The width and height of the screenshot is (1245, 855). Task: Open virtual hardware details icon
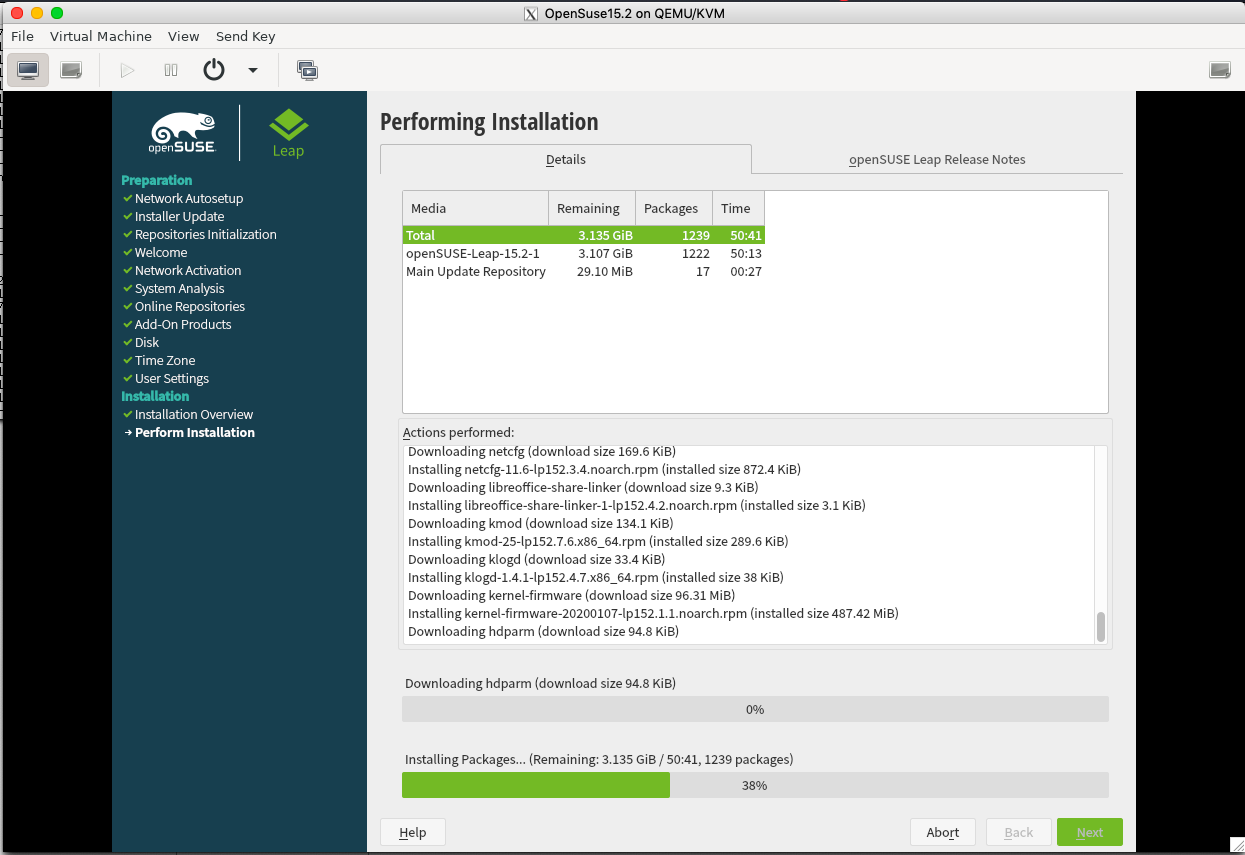pyautogui.click(x=71, y=70)
